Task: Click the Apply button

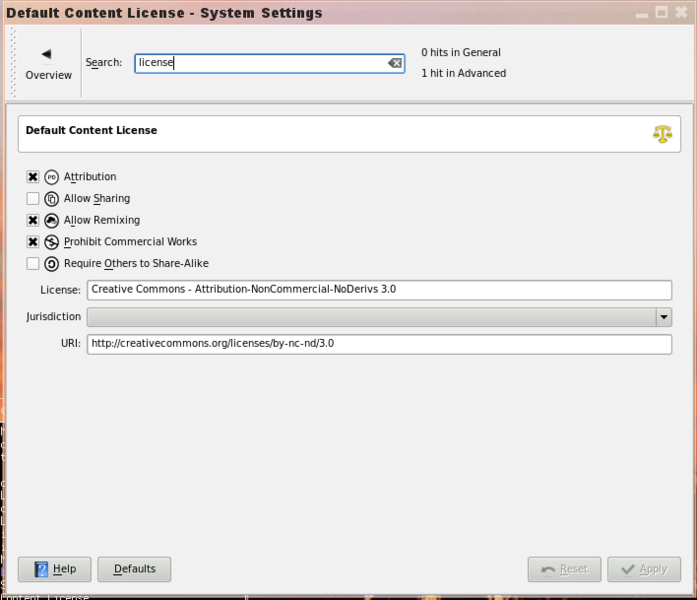Action: [644, 569]
